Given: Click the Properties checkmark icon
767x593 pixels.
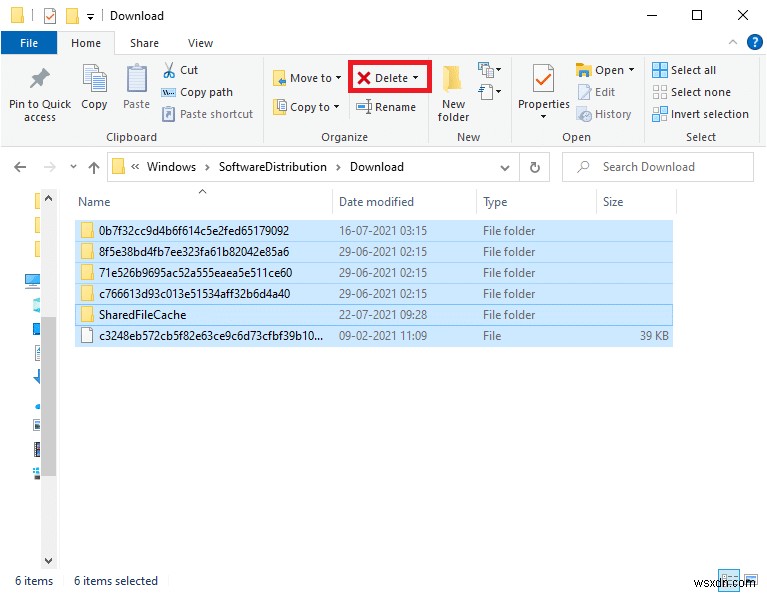Looking at the screenshot, I should pos(543,78).
